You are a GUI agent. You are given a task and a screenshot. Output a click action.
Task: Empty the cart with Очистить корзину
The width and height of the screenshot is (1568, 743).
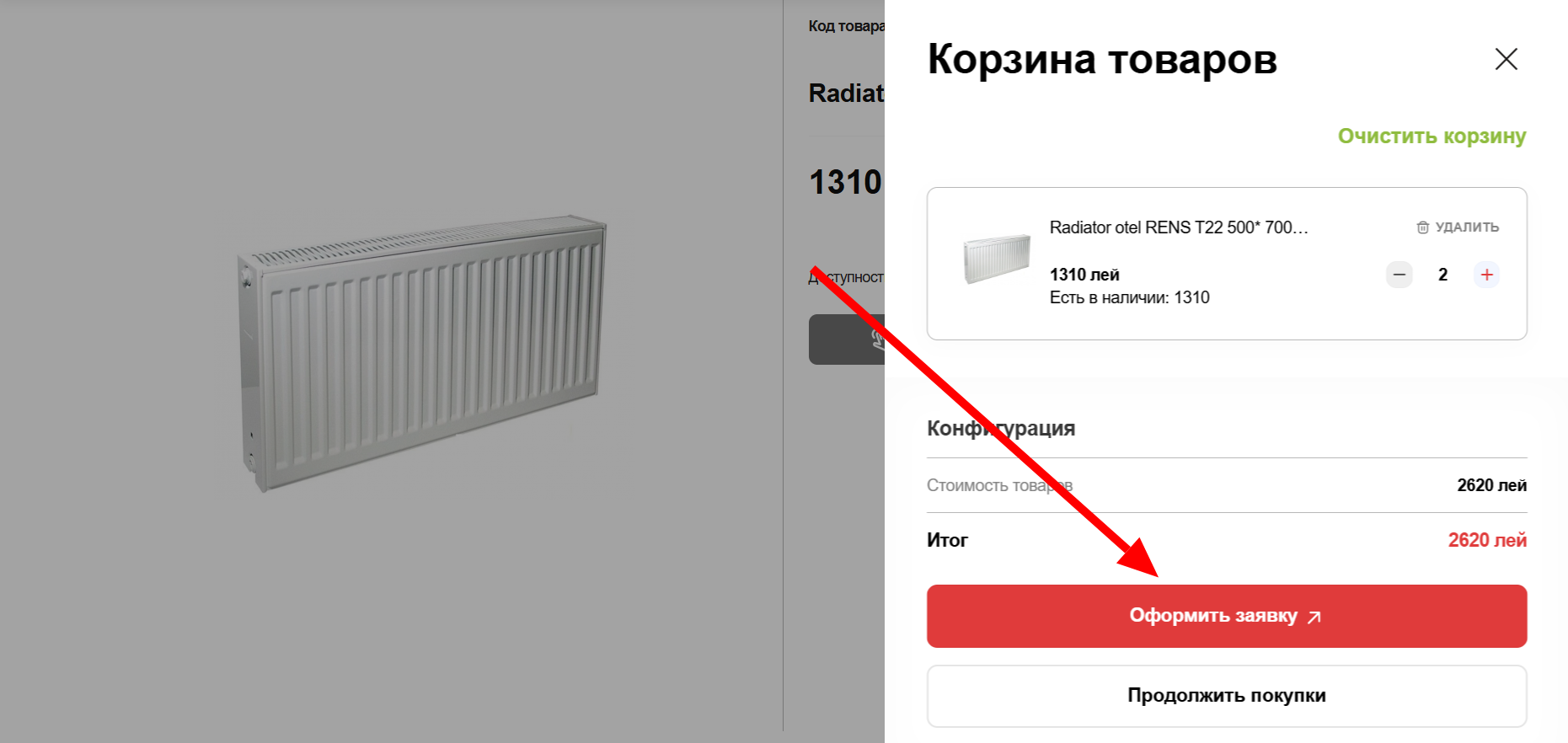(1432, 136)
